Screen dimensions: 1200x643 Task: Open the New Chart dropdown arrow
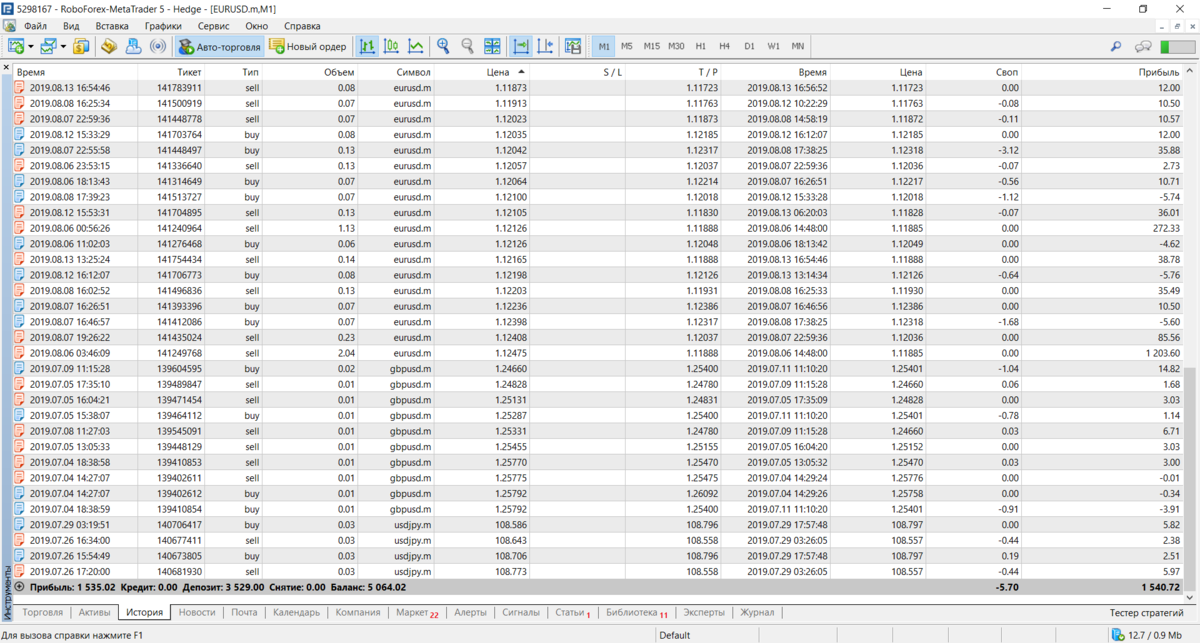point(31,46)
